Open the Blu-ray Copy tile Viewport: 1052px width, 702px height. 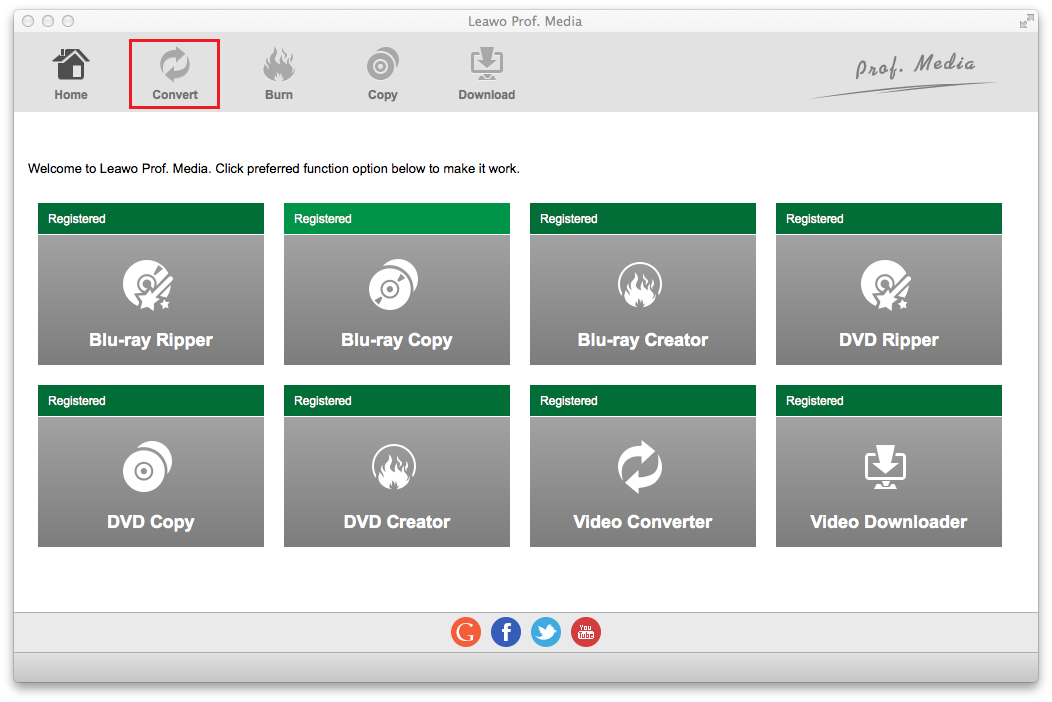coord(397,300)
